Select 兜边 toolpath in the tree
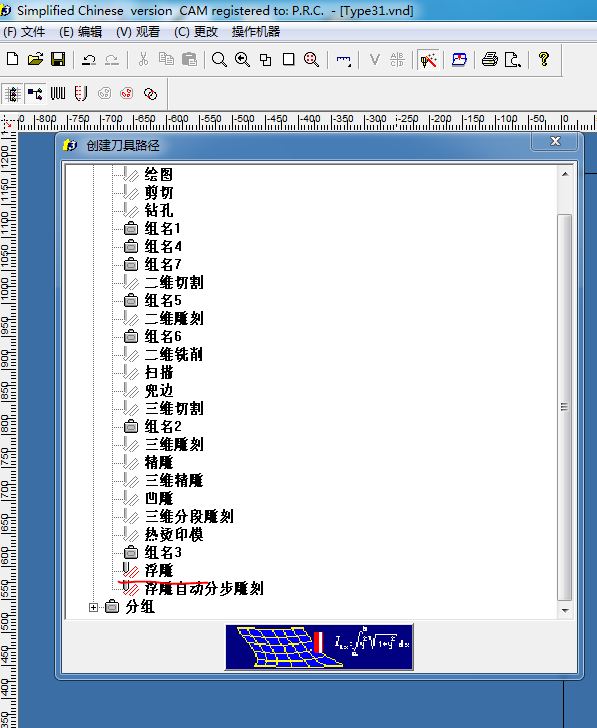The height and width of the screenshot is (728, 597). tap(159, 390)
